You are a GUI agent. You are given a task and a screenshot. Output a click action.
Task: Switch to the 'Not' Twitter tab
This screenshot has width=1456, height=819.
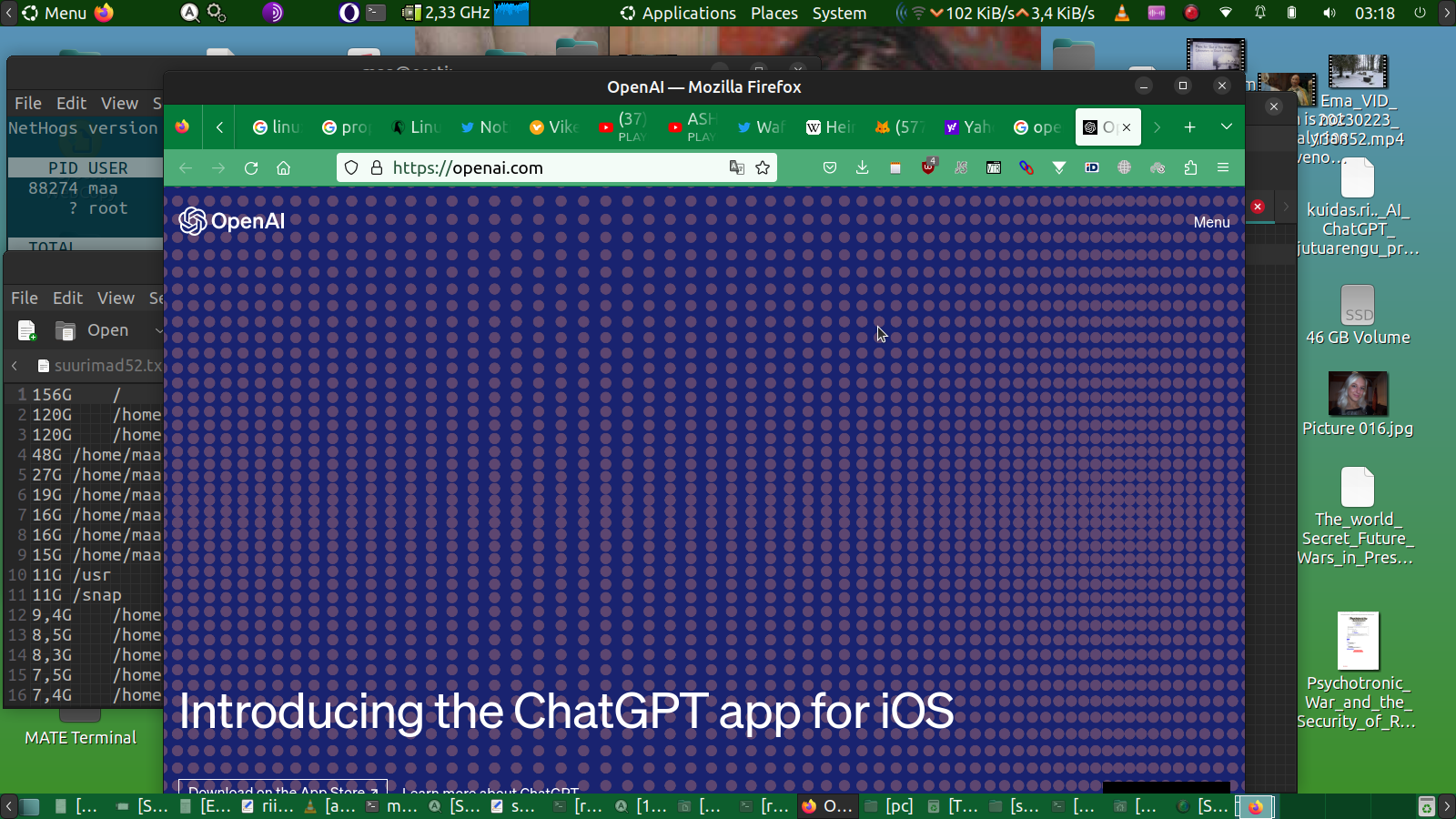click(483, 127)
